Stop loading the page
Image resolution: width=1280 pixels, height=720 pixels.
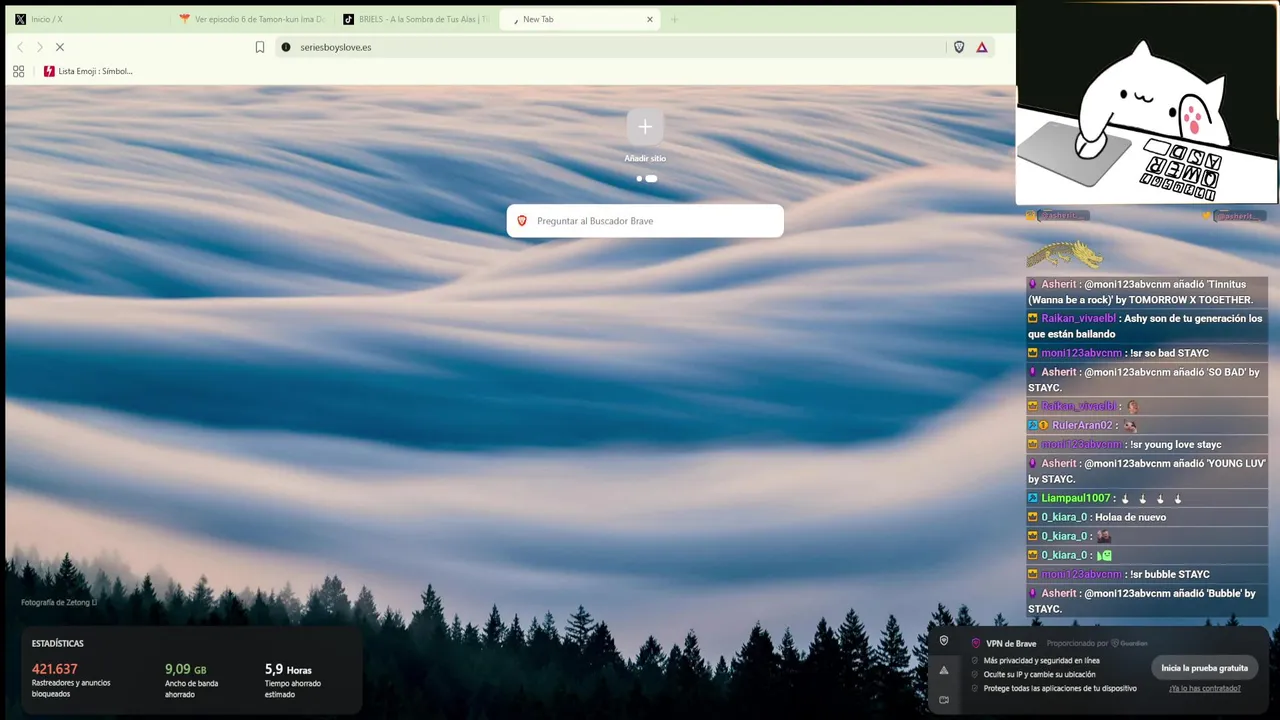point(60,47)
